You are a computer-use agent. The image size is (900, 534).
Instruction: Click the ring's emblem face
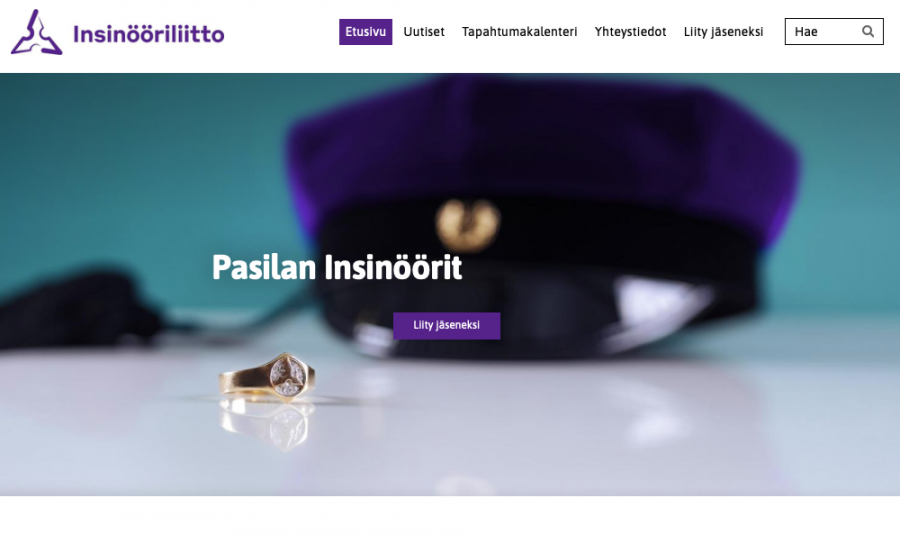(x=287, y=376)
